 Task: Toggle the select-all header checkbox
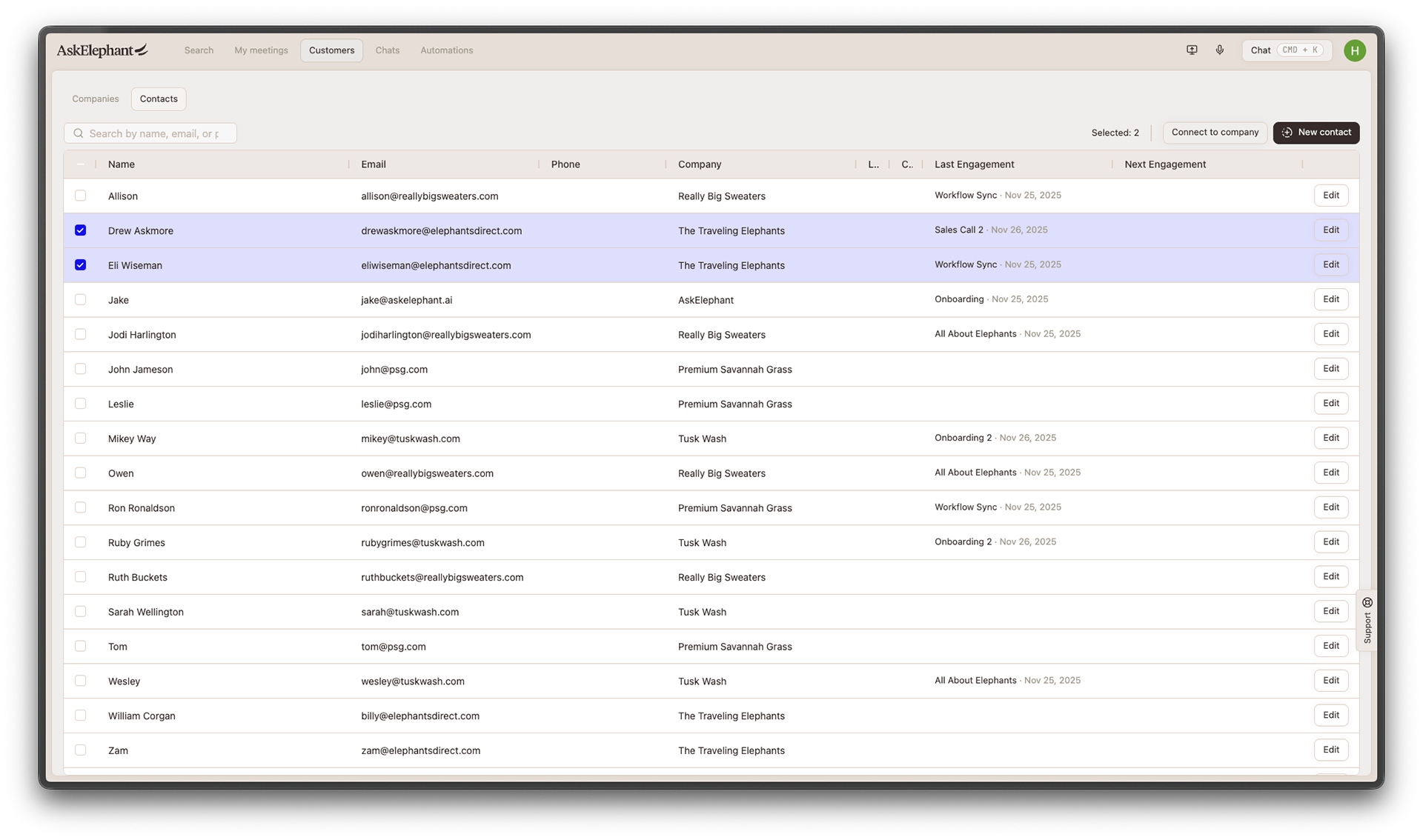[80, 164]
